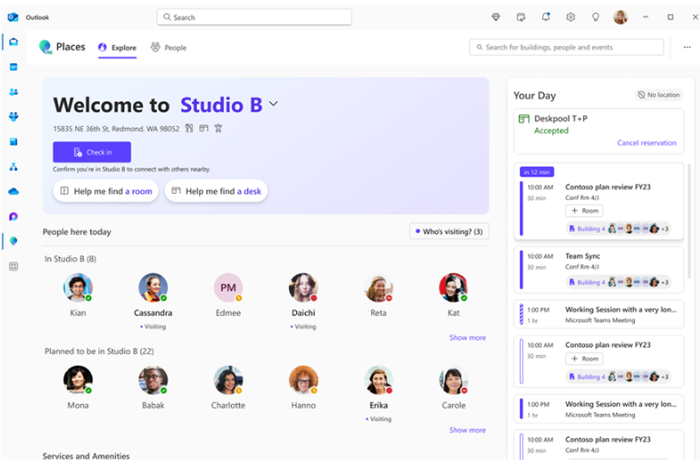
Task: Open the Team Sync meeting card
Action: pyautogui.click(x=599, y=270)
